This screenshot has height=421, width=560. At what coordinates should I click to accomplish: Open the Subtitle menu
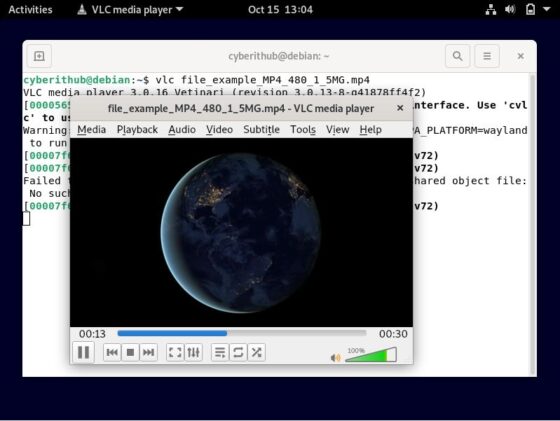(x=261, y=129)
